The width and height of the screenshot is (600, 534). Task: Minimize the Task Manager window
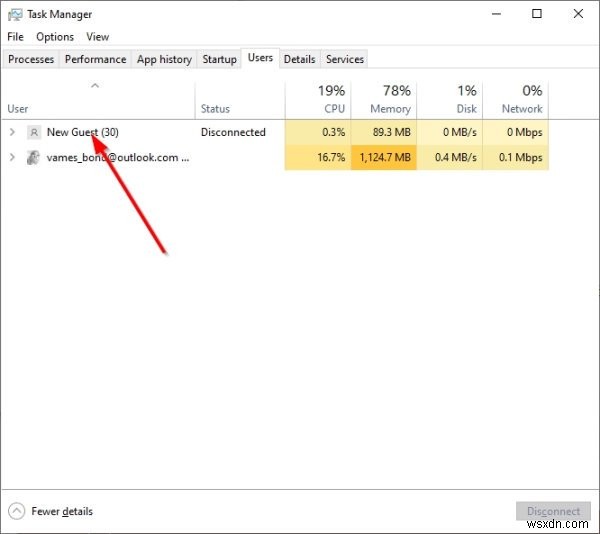496,14
